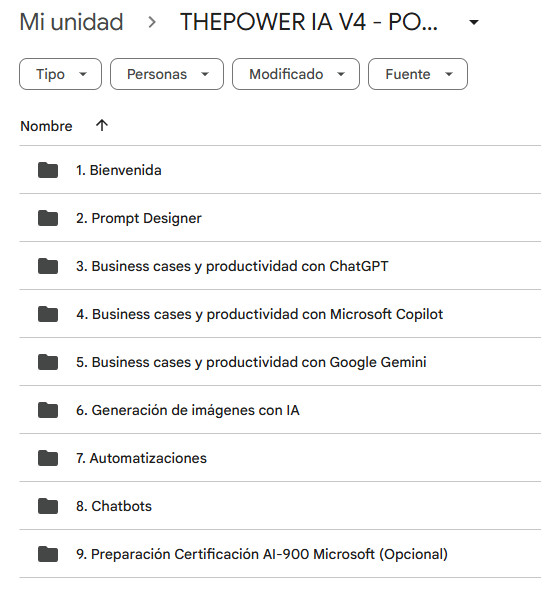Click folder icon next to Google Gemini entry
Screen dimensions: 541x595
coord(48,362)
